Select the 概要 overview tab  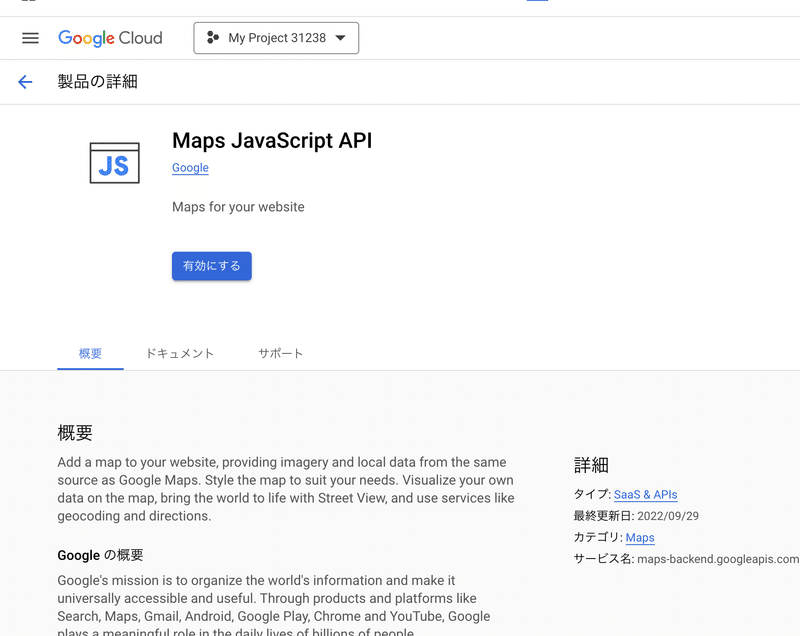tap(90, 353)
